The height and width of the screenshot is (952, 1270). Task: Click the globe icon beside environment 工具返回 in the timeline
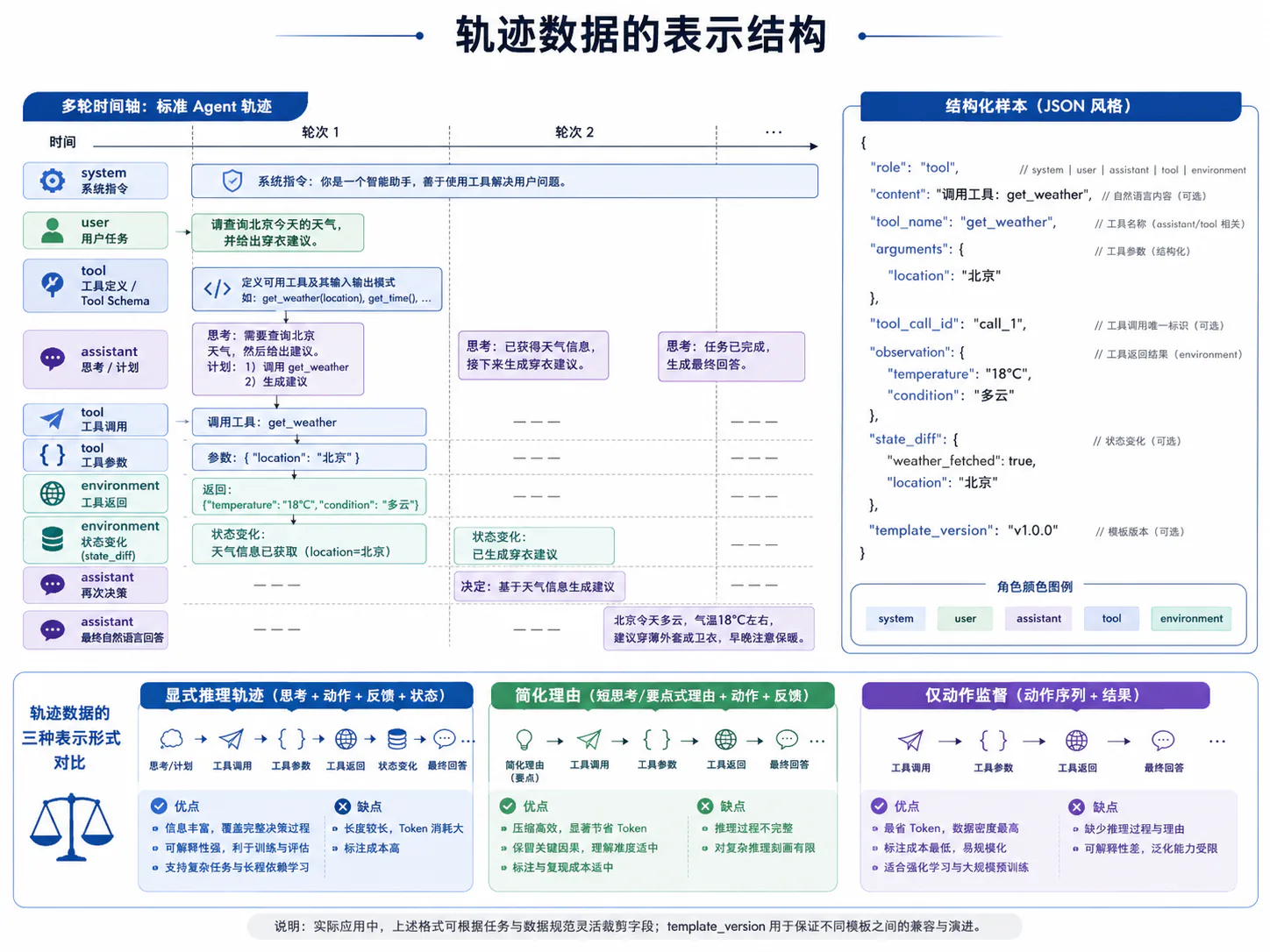coord(53,494)
